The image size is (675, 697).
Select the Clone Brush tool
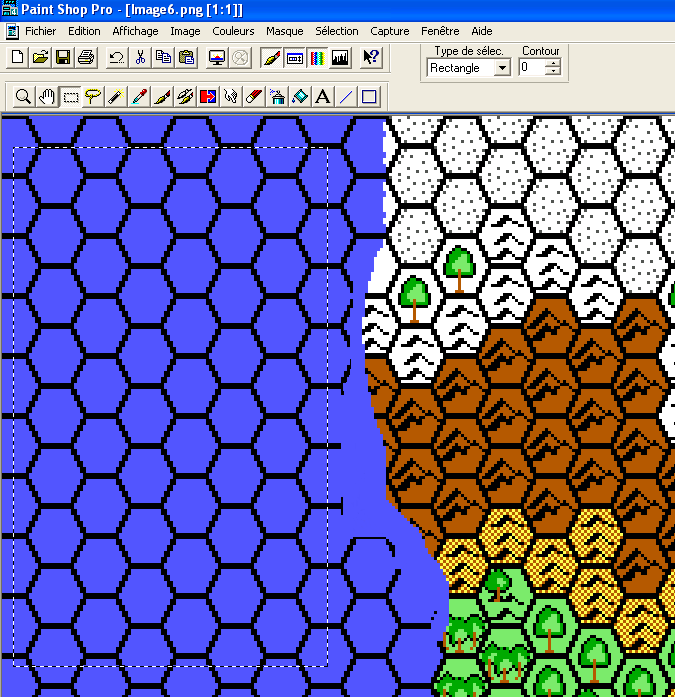pos(185,96)
